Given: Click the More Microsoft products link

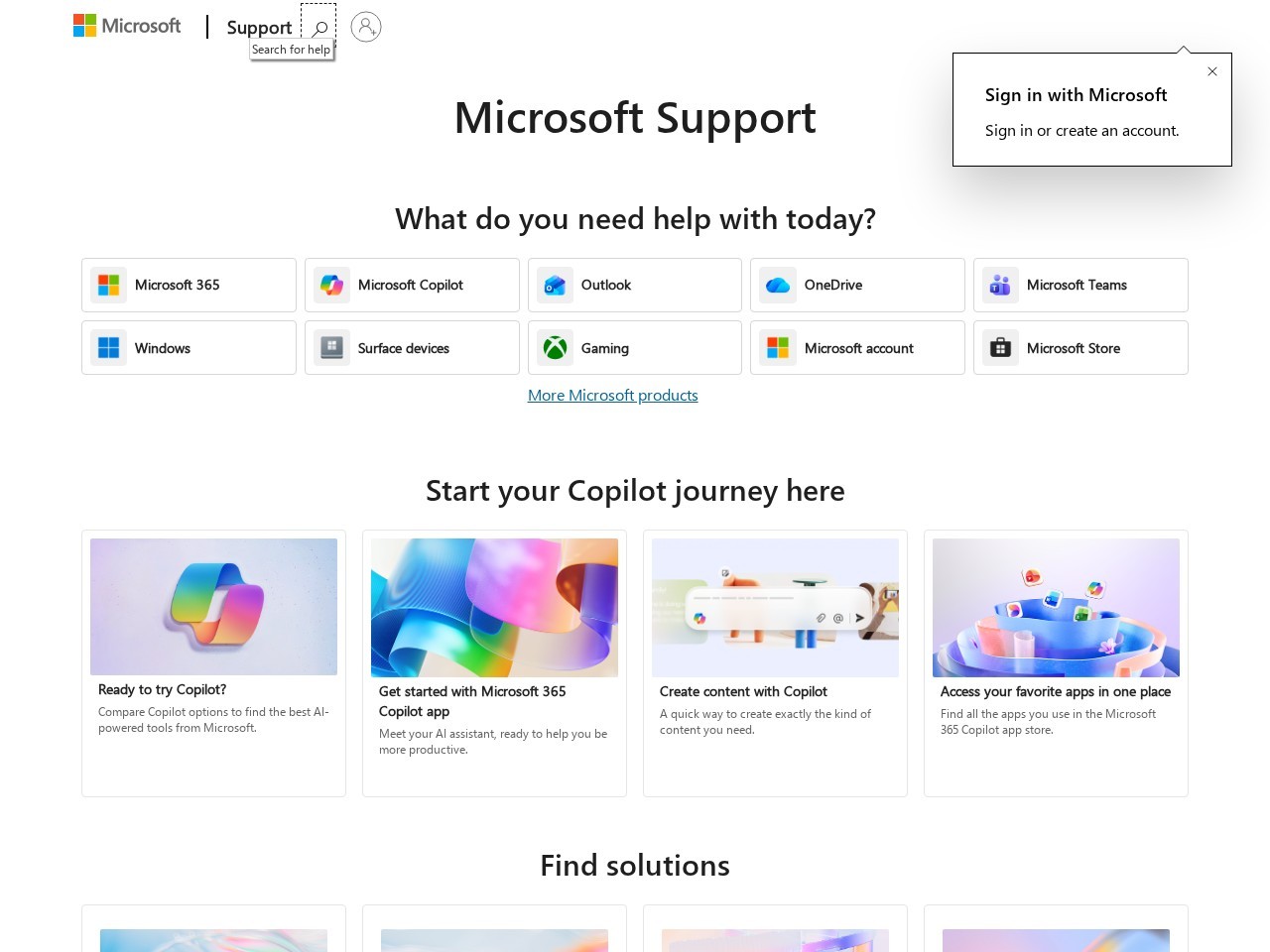Looking at the screenshot, I should coord(613,395).
